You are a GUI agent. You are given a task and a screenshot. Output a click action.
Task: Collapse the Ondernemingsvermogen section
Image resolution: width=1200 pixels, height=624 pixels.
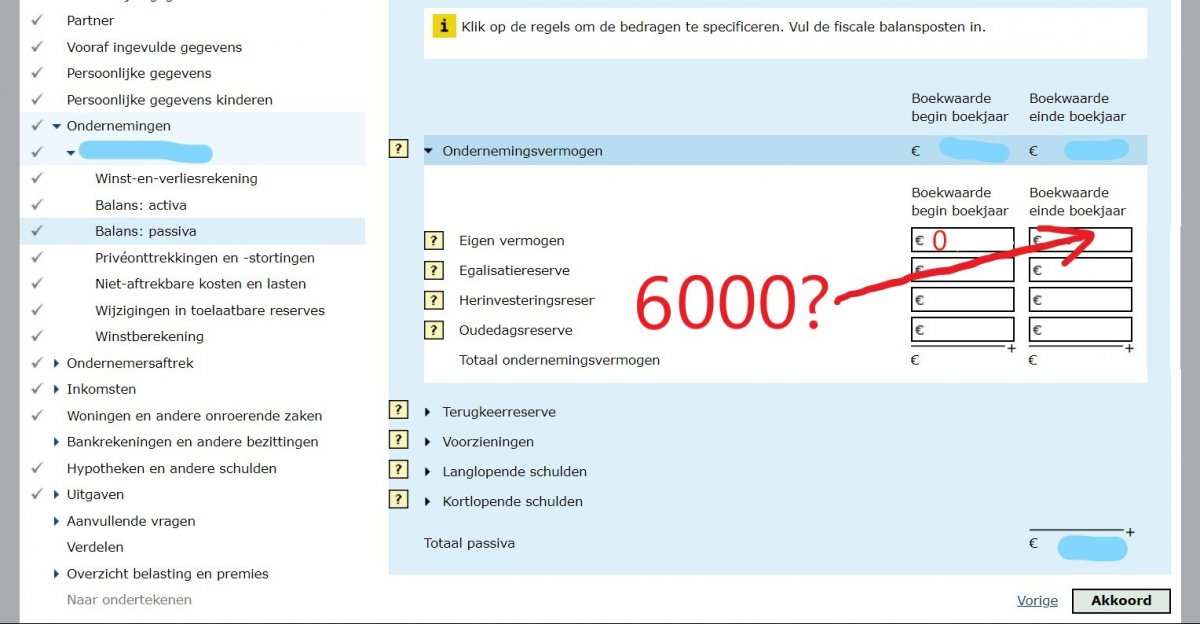(429, 151)
